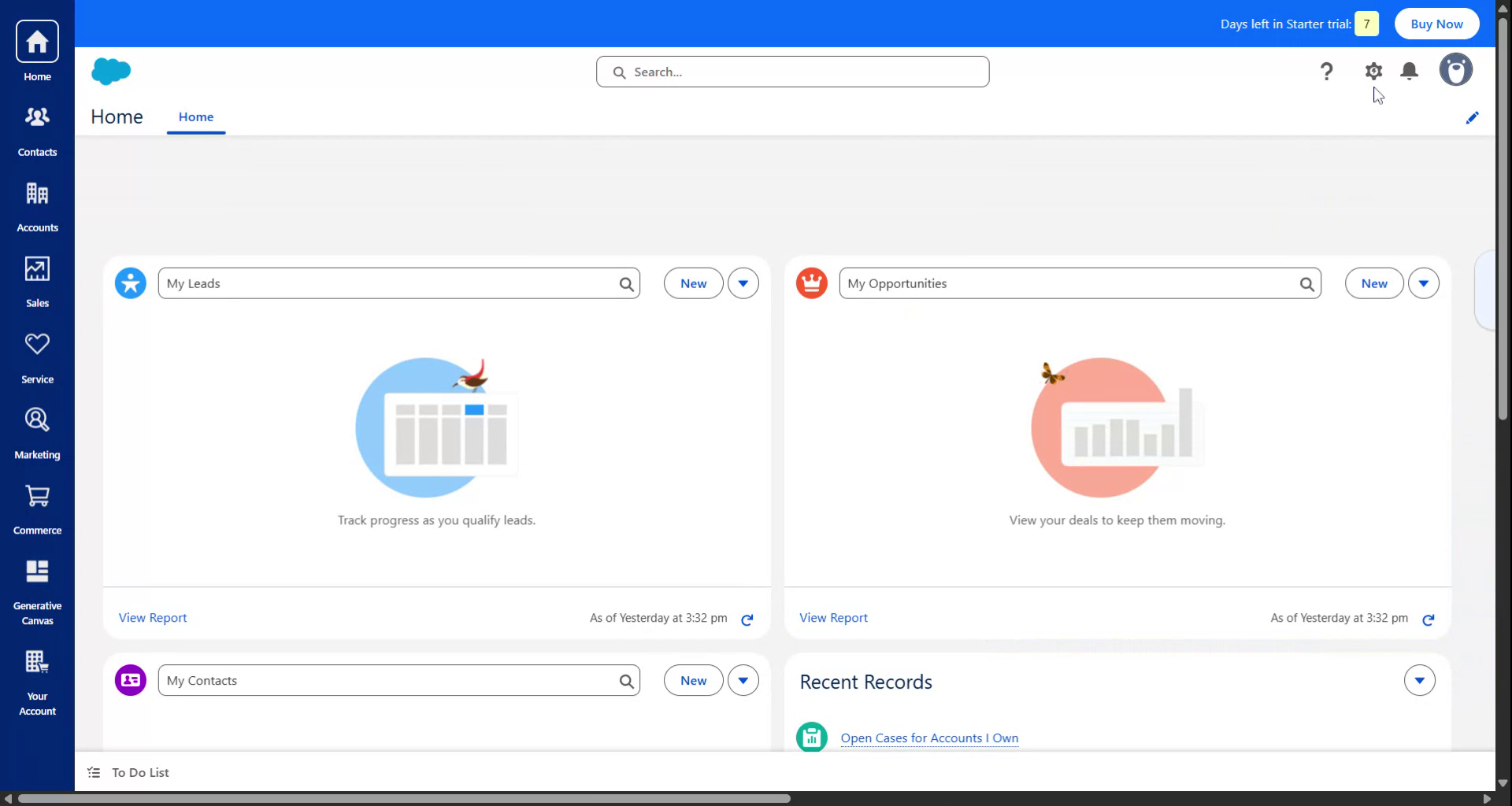Refresh the My Leads card
This screenshot has width=1512, height=806.
(x=747, y=619)
